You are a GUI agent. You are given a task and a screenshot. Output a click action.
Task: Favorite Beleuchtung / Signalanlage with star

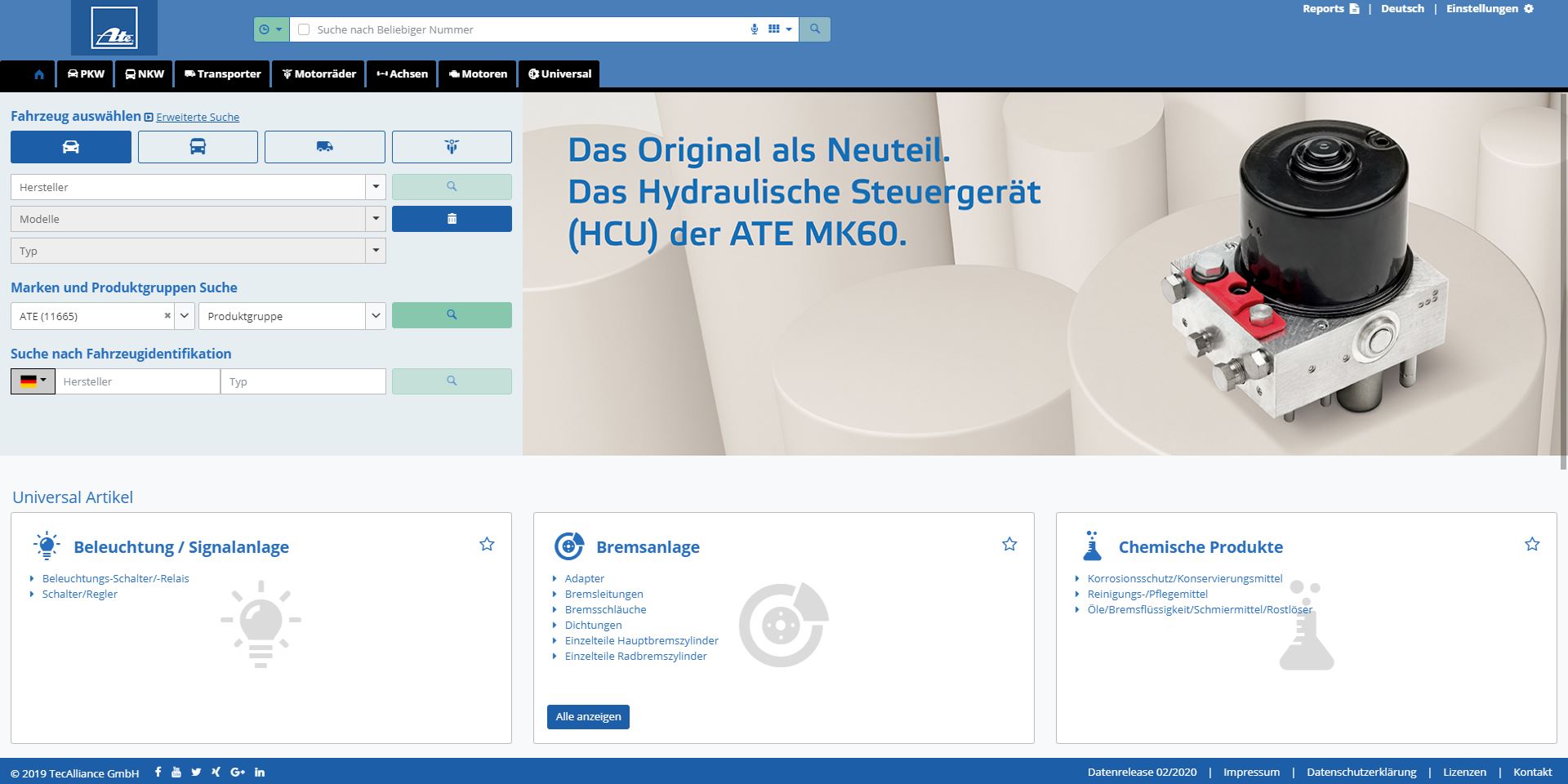point(487,544)
